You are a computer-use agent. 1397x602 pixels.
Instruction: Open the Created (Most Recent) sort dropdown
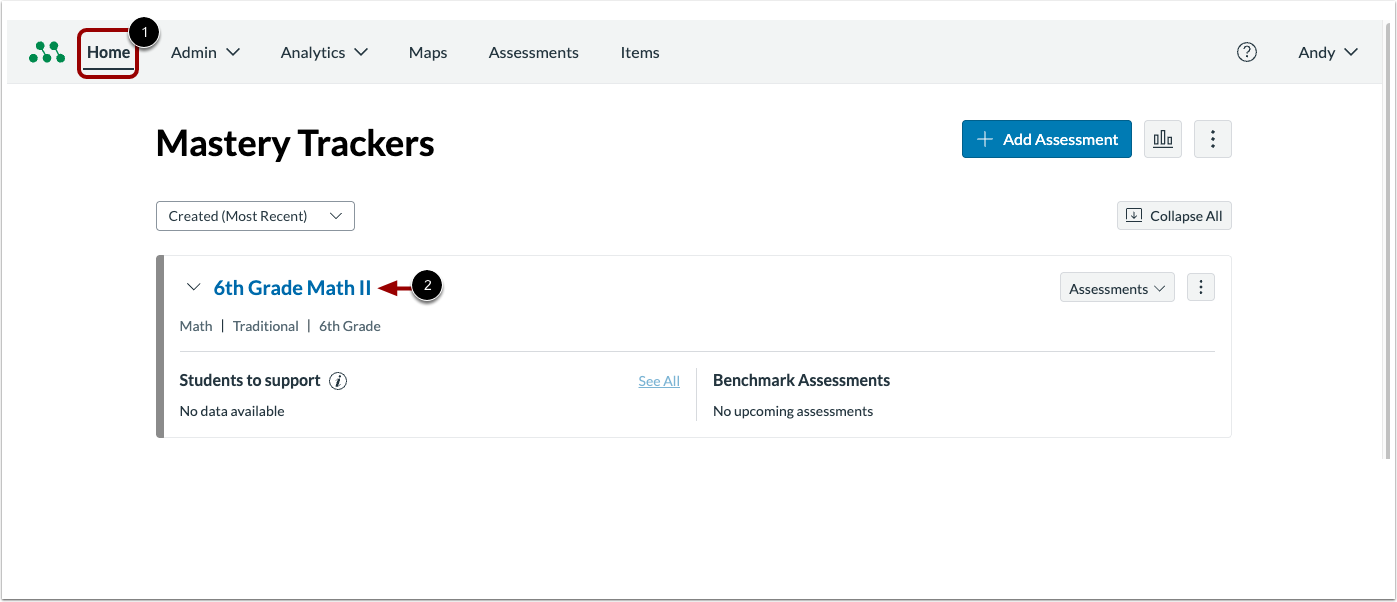(x=255, y=215)
